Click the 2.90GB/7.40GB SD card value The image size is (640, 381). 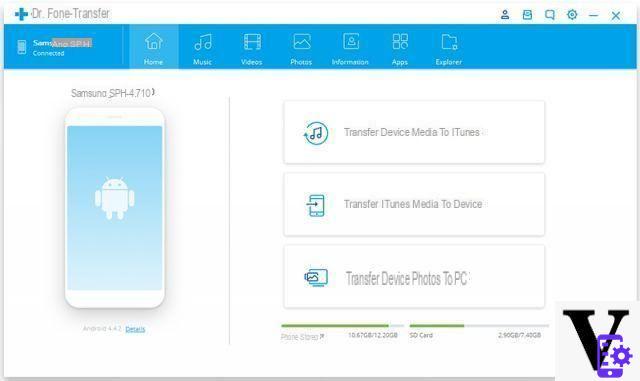click(519, 335)
